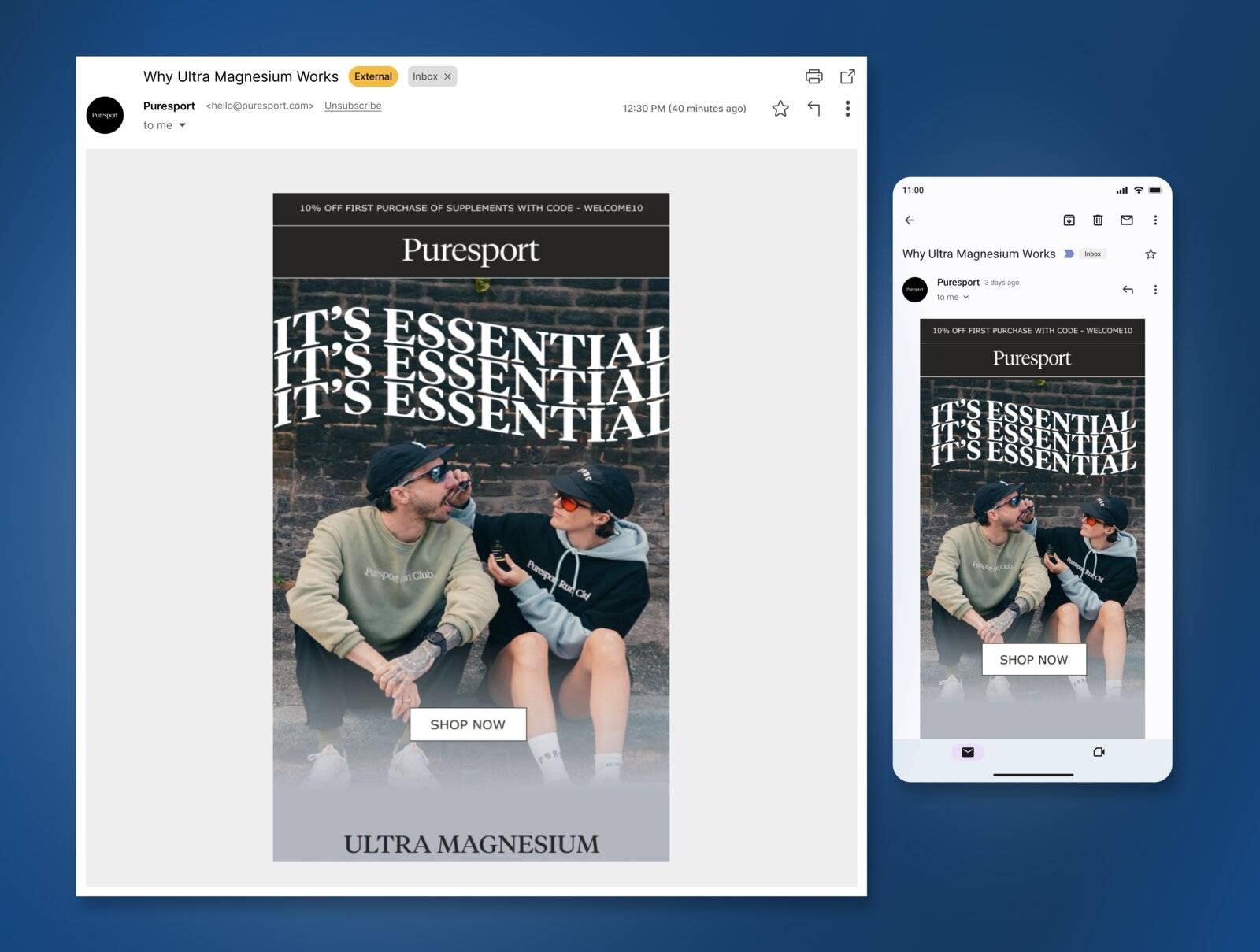Open desktop email more options menu

847,109
